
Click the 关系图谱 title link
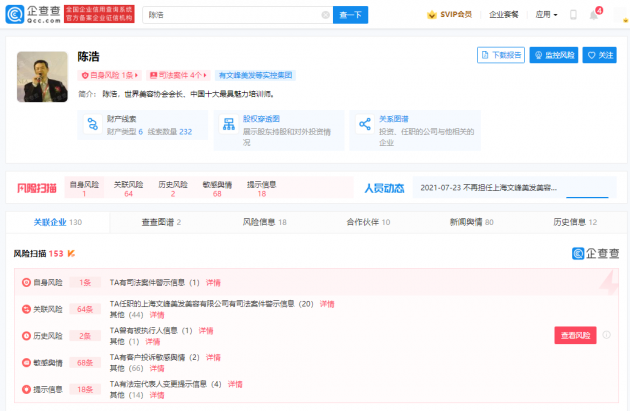394,119
